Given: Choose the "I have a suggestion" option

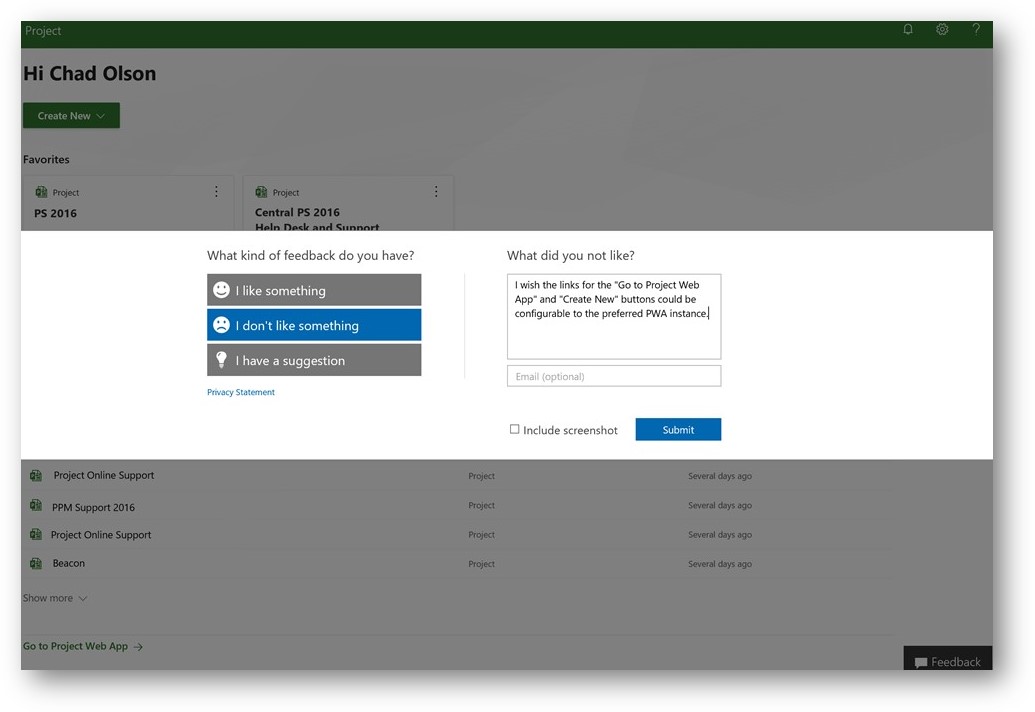Looking at the screenshot, I should 314,360.
